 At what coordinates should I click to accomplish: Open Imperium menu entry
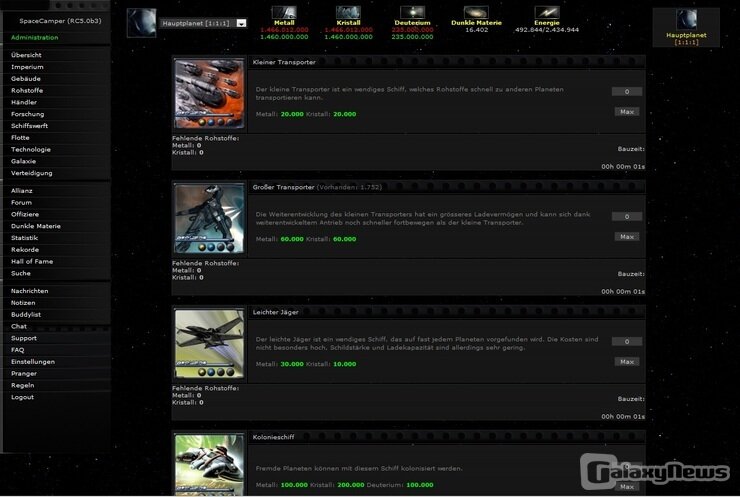point(27,67)
